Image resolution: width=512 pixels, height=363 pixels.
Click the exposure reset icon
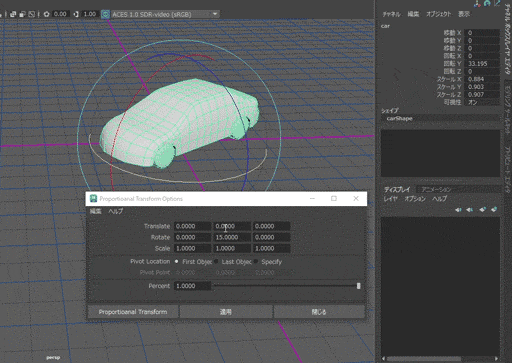click(x=46, y=14)
